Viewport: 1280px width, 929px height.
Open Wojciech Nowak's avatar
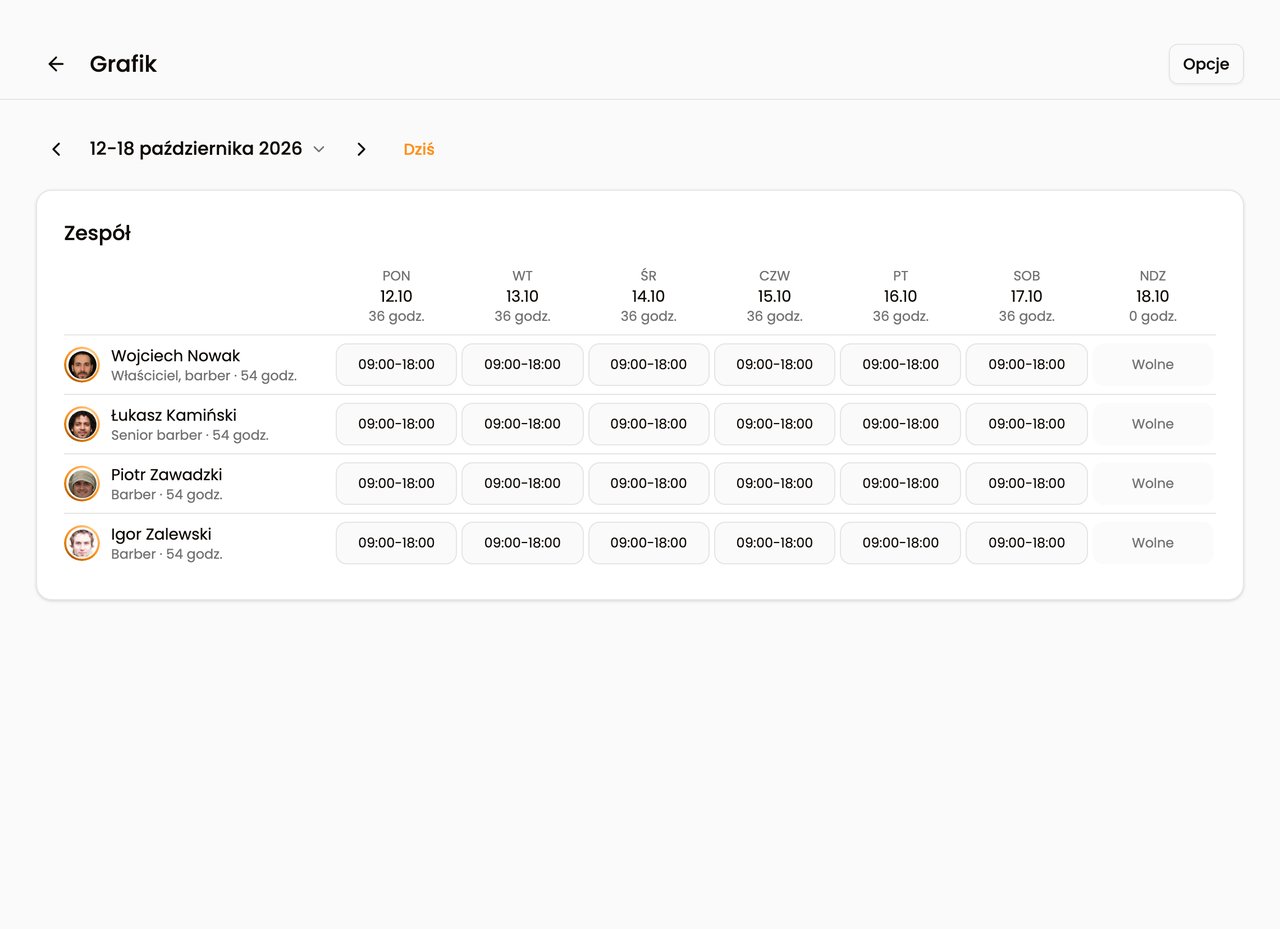[x=82, y=365]
